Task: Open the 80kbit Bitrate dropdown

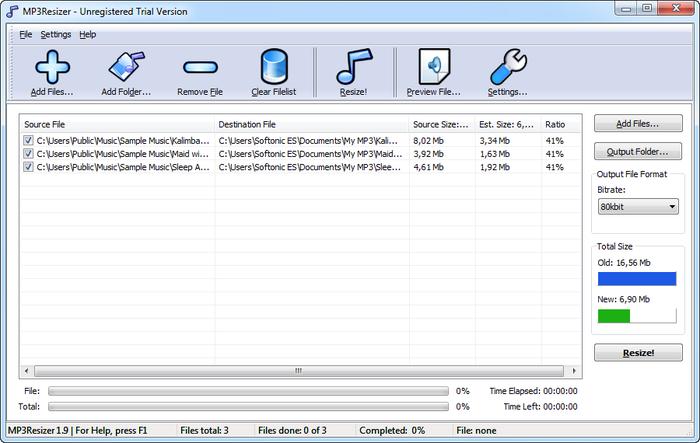Action: tap(637, 206)
